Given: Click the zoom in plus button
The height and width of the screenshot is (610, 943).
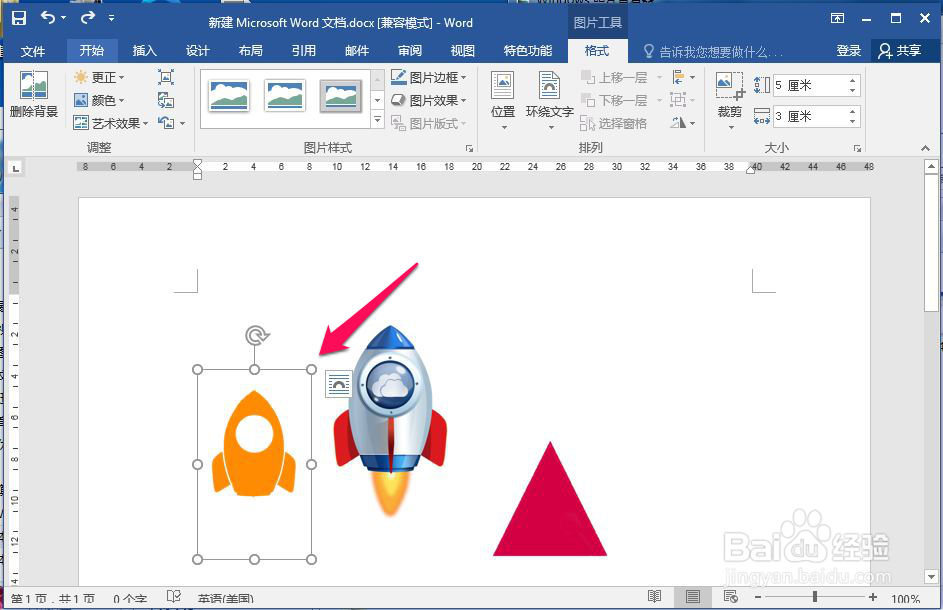Looking at the screenshot, I should tap(873, 597).
